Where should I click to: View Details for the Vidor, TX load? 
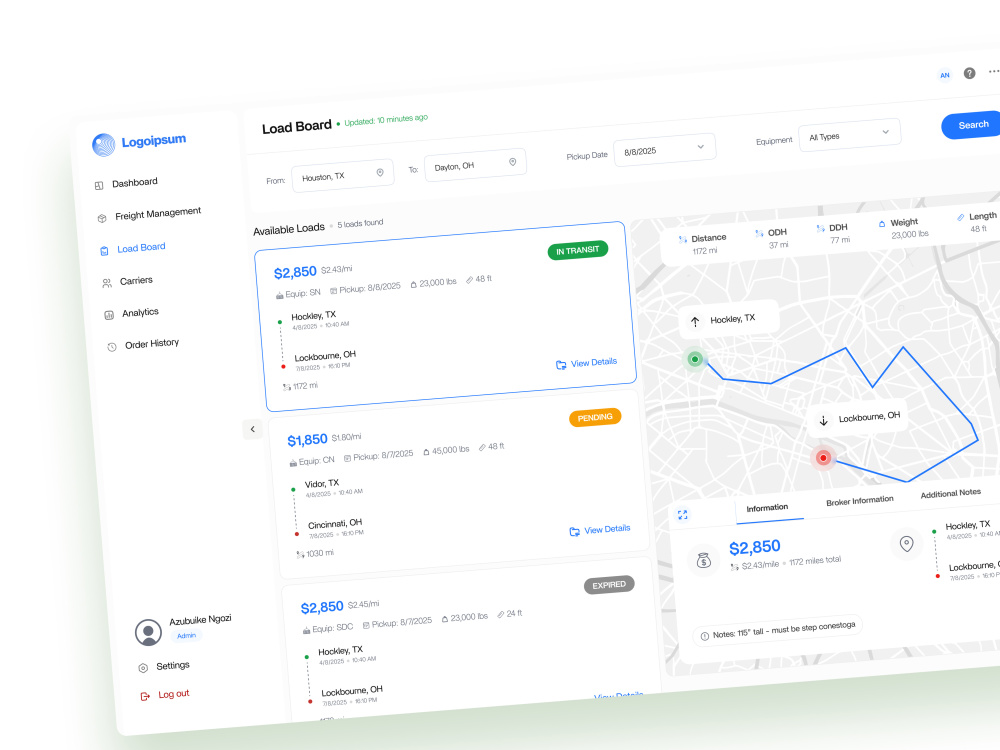coord(600,530)
